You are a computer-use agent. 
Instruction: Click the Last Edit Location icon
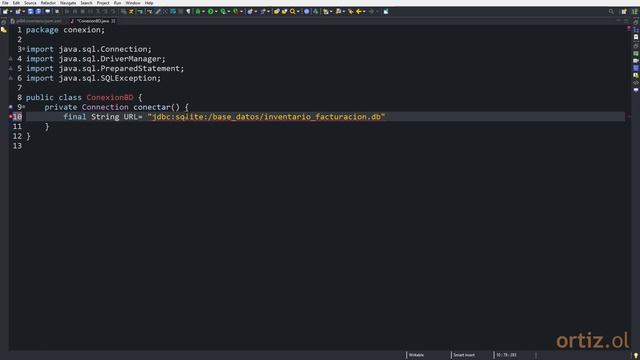(350, 11)
